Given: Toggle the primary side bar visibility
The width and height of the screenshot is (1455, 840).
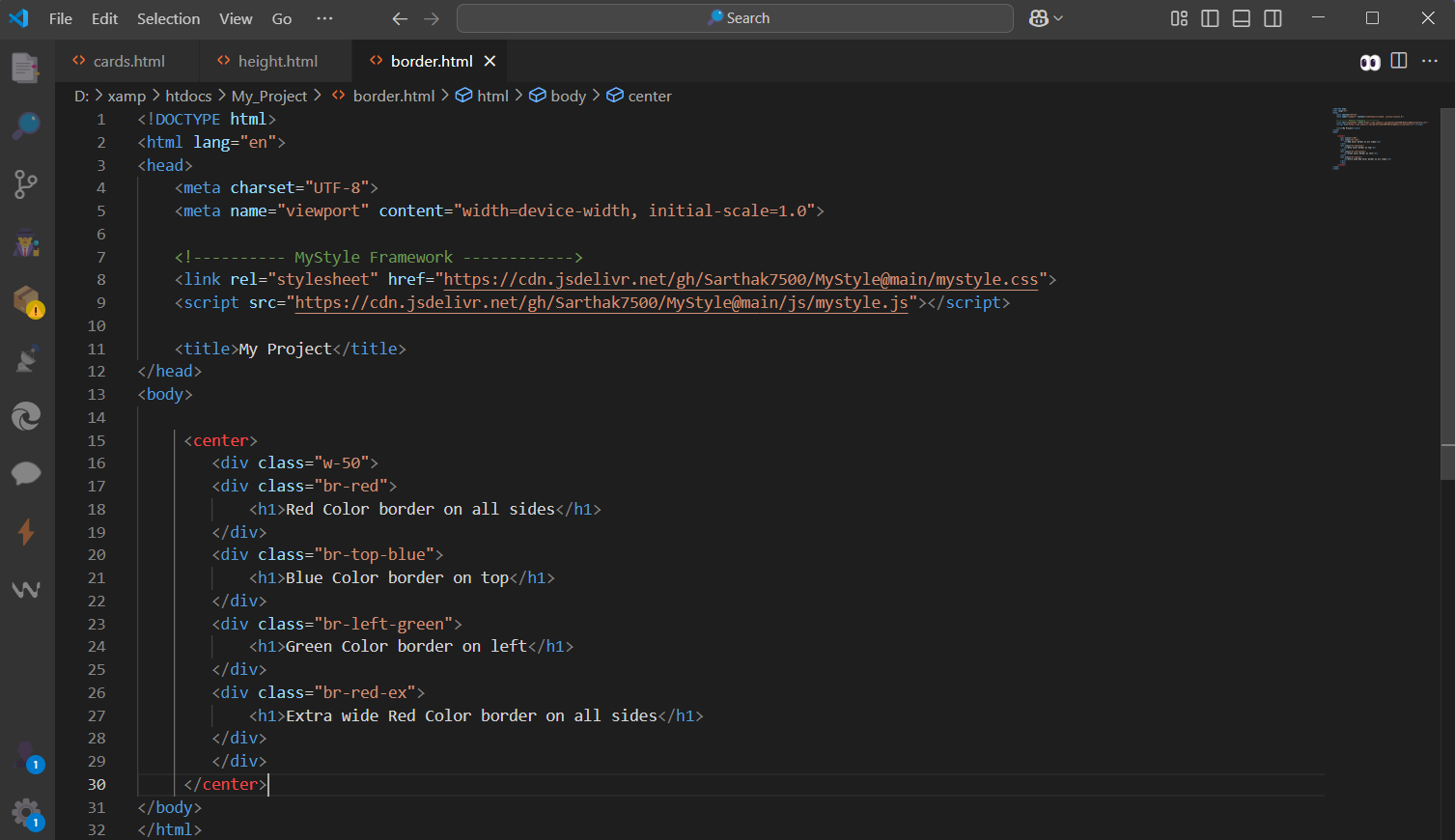Looking at the screenshot, I should point(1210,18).
